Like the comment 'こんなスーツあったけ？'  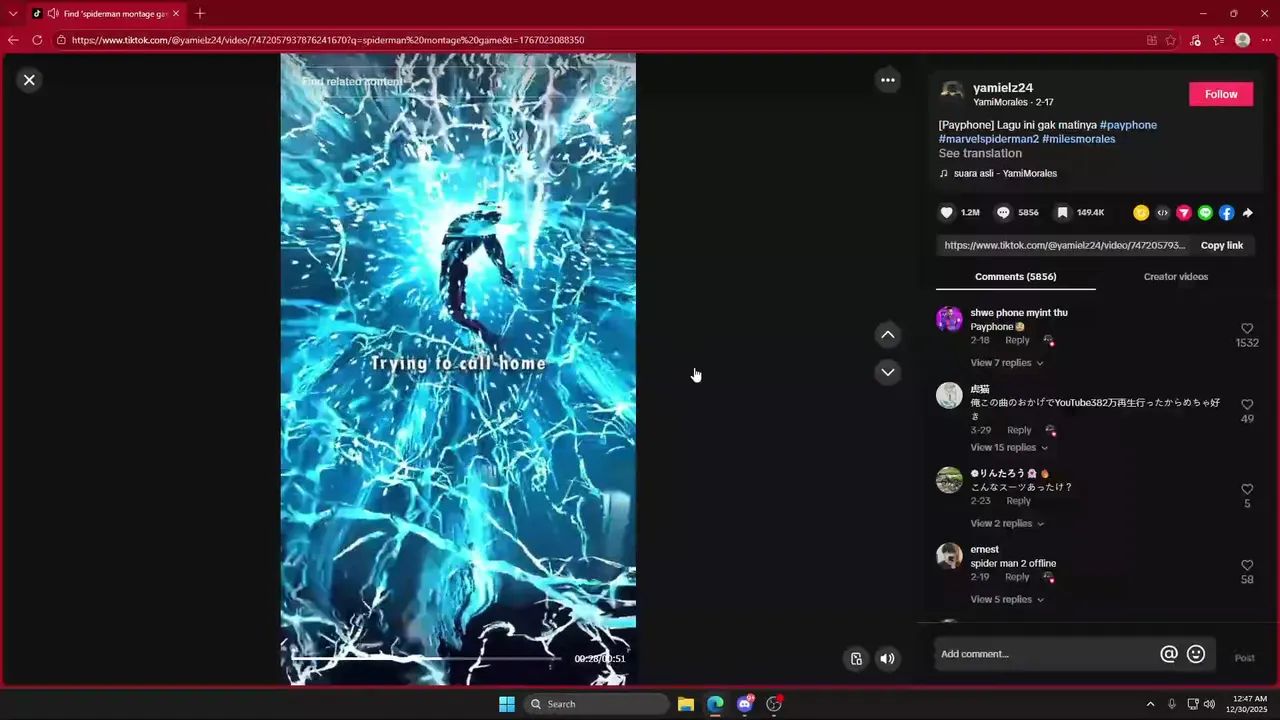click(1247, 489)
